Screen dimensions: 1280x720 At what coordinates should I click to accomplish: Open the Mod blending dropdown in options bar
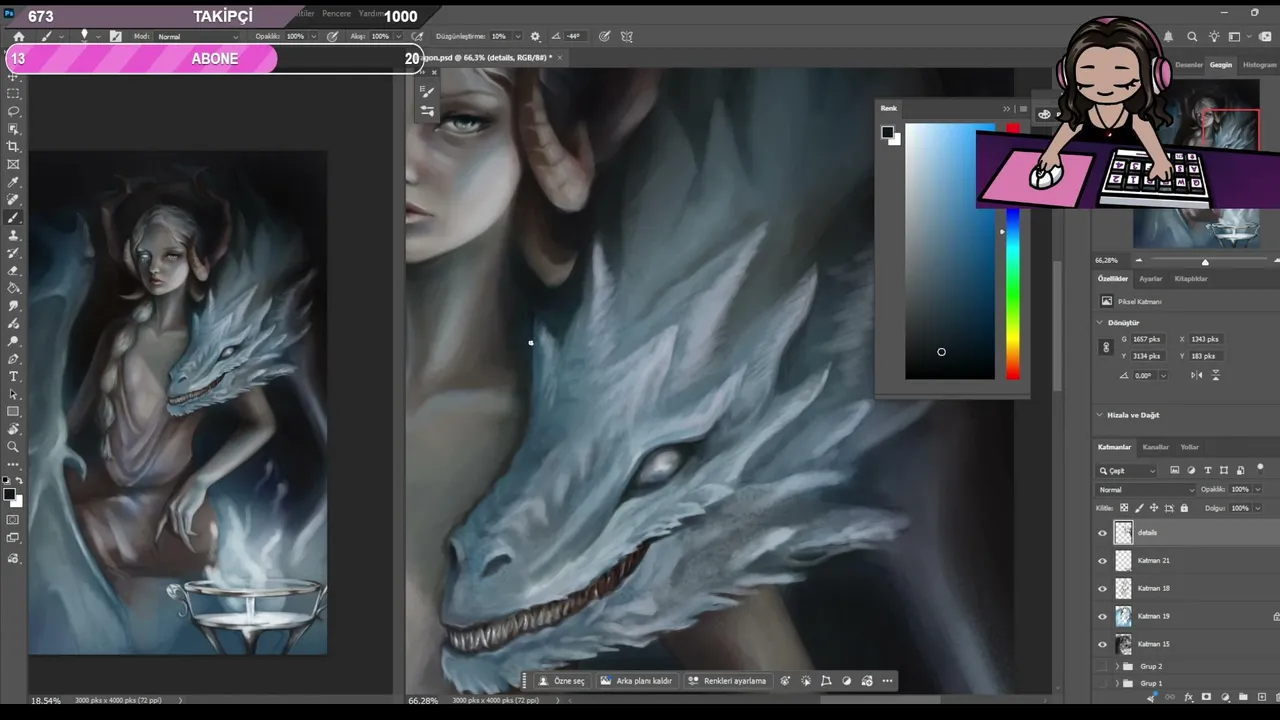click(199, 37)
